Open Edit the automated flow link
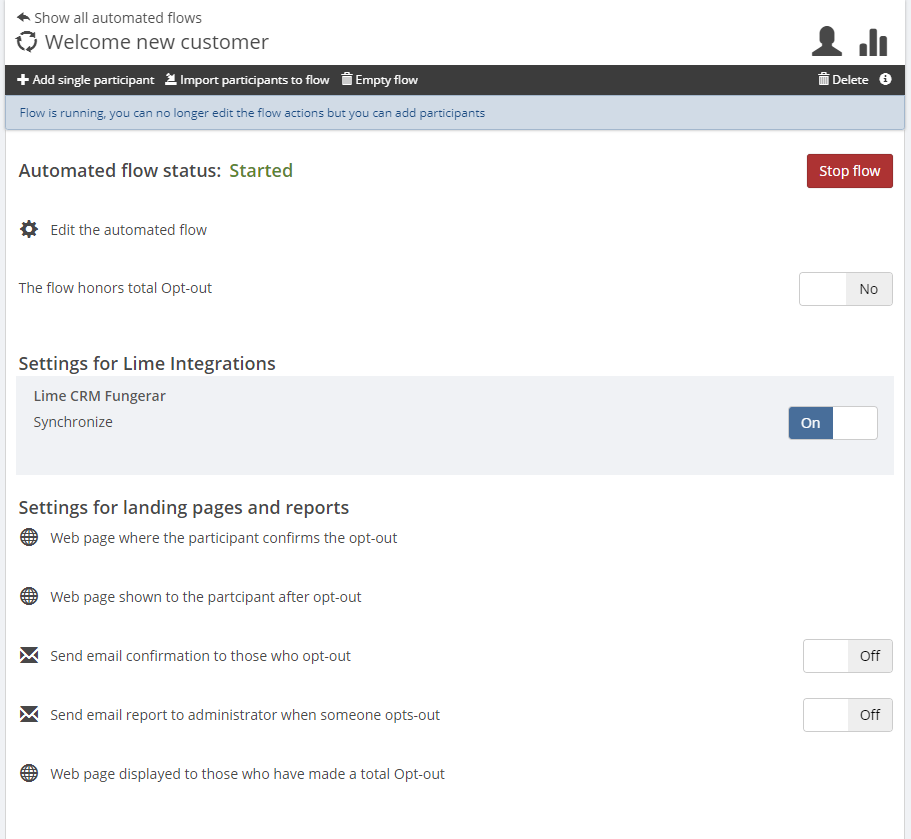 pyautogui.click(x=128, y=230)
